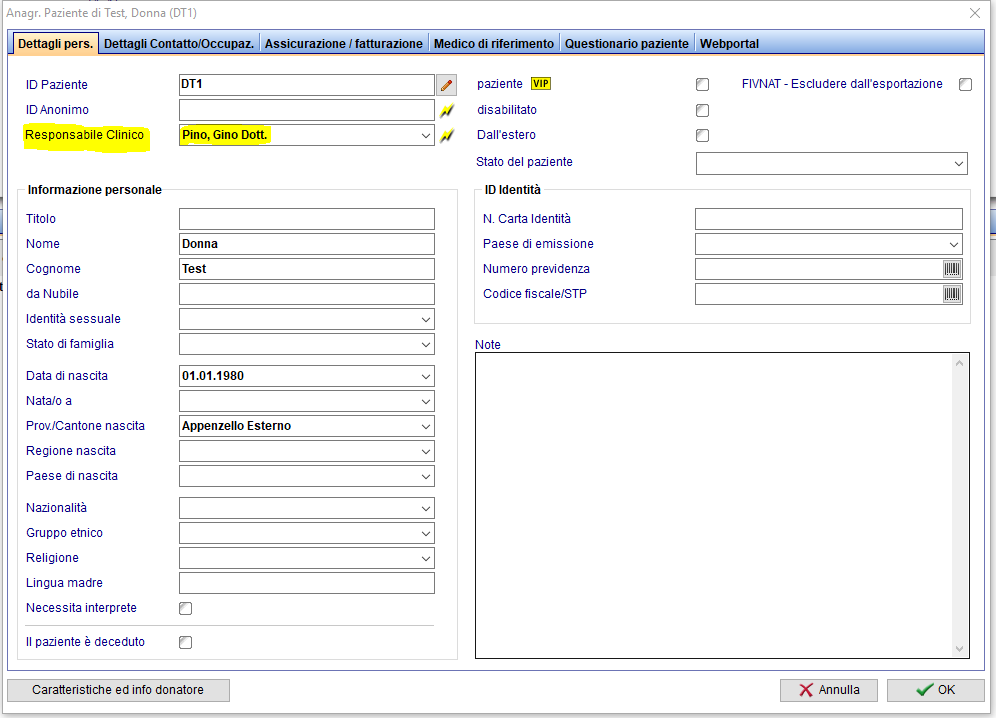Expand the Nazionalità dropdown
This screenshot has height=718, width=996.
426,508
